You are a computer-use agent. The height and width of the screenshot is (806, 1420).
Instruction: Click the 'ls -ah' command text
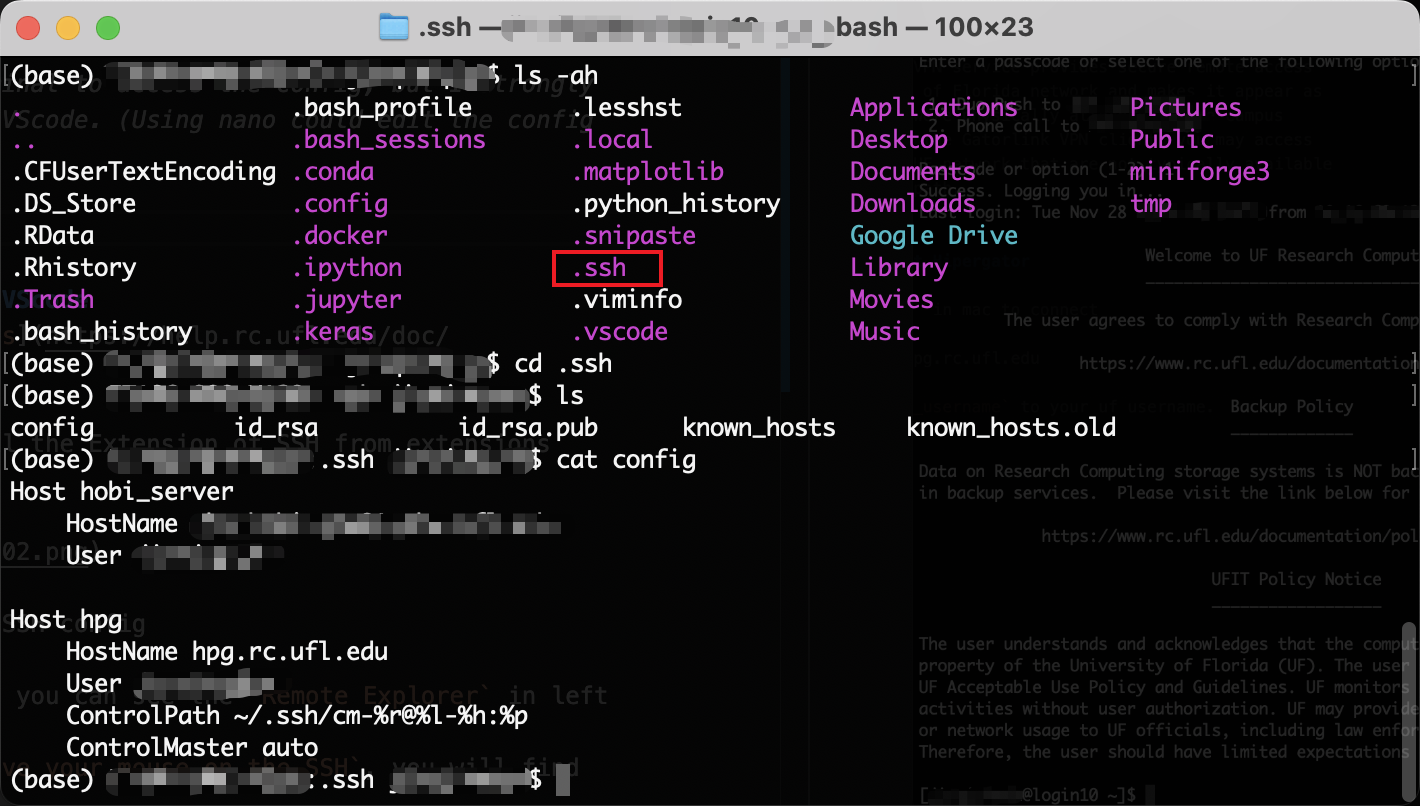click(557, 75)
